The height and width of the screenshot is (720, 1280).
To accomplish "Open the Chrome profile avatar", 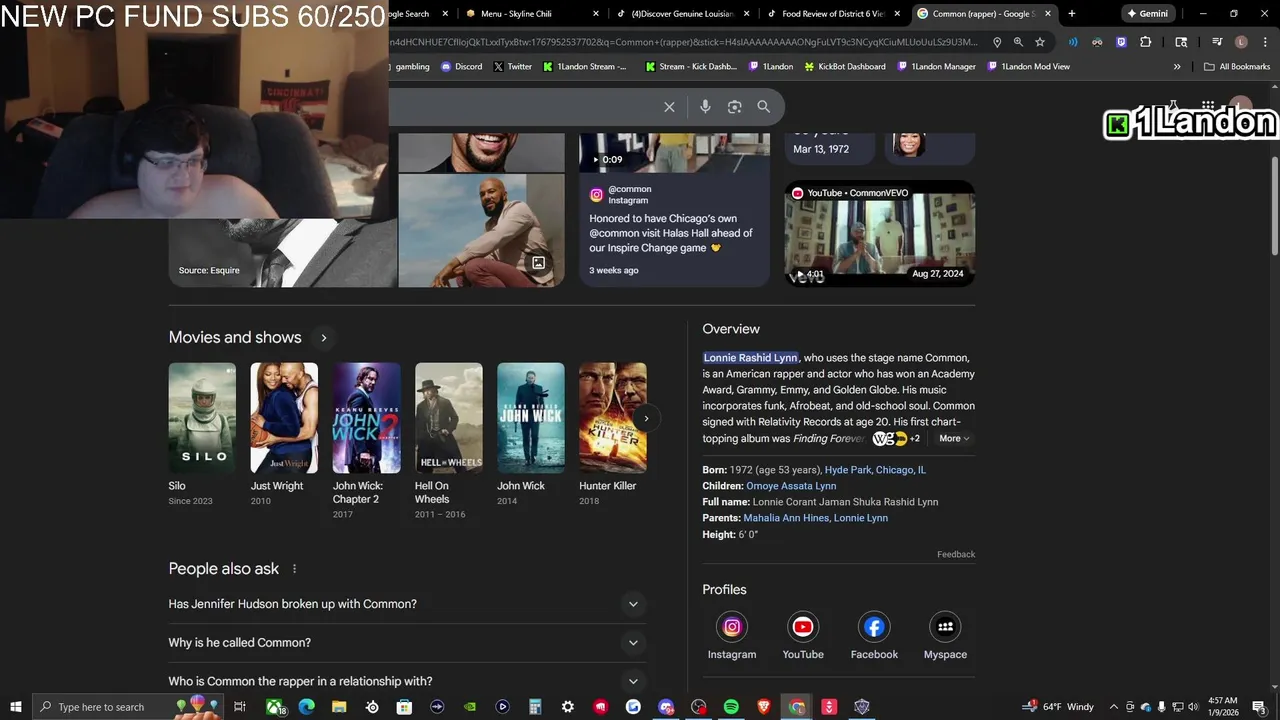I will [1241, 42].
